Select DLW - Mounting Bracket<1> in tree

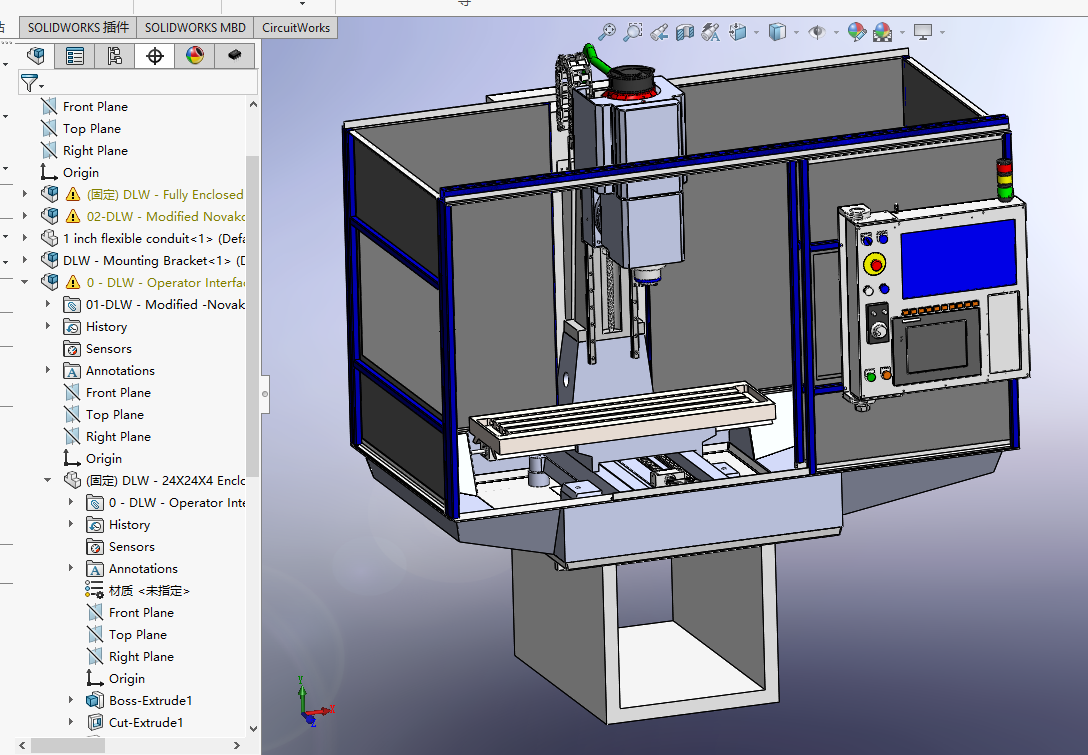153,261
